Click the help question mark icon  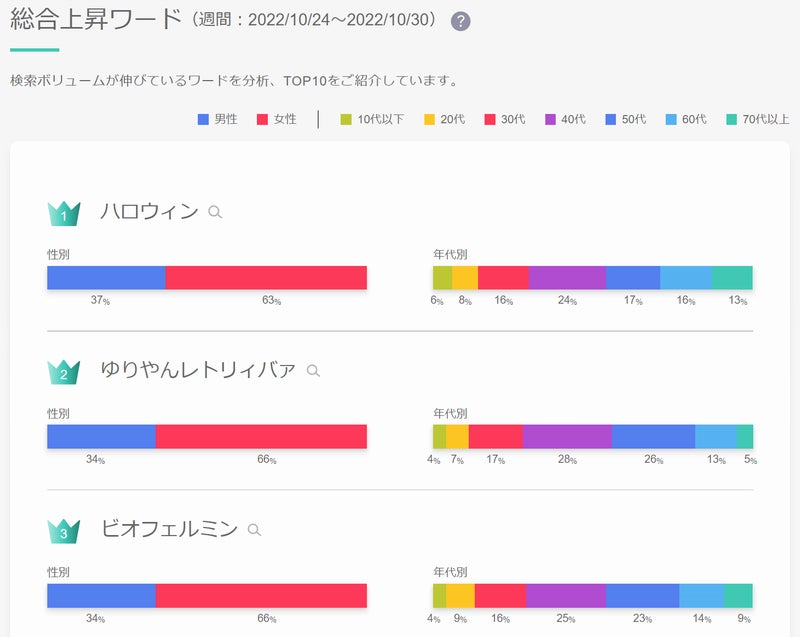(x=461, y=21)
